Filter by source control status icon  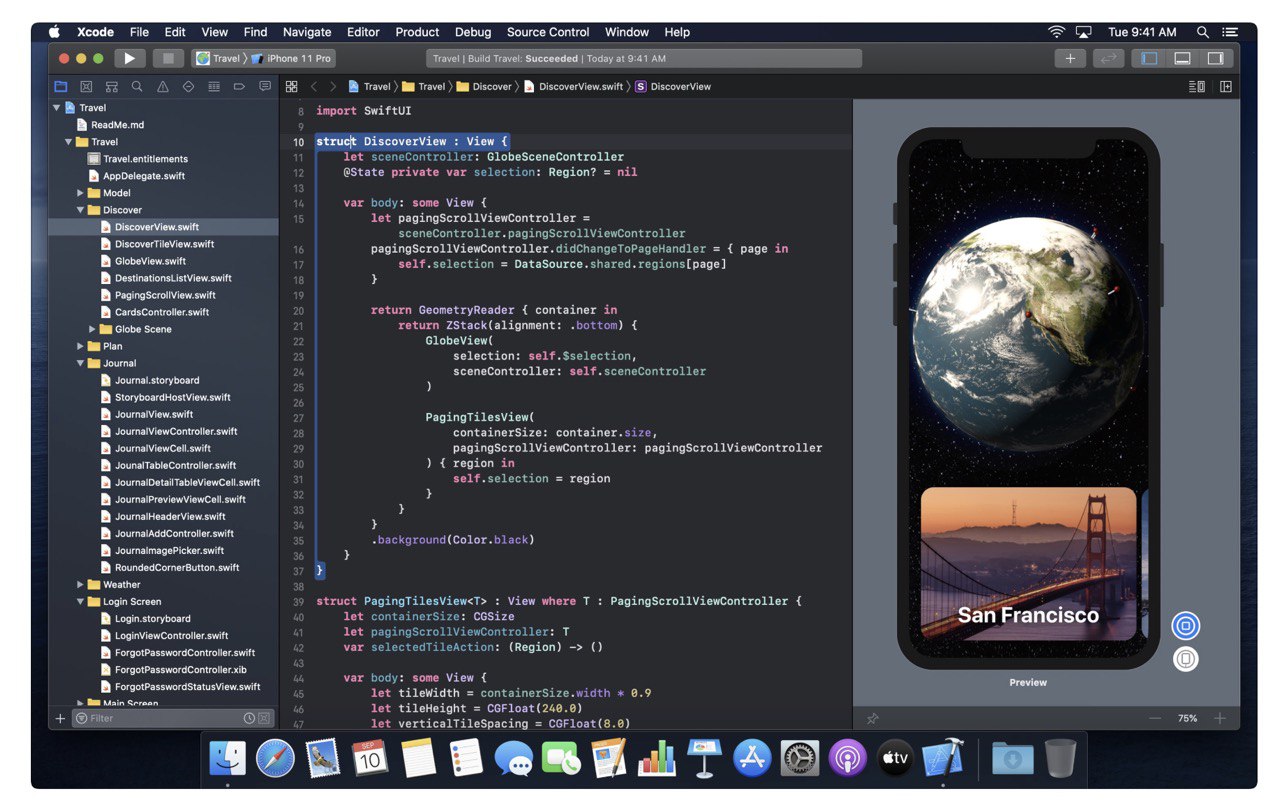click(x=264, y=718)
